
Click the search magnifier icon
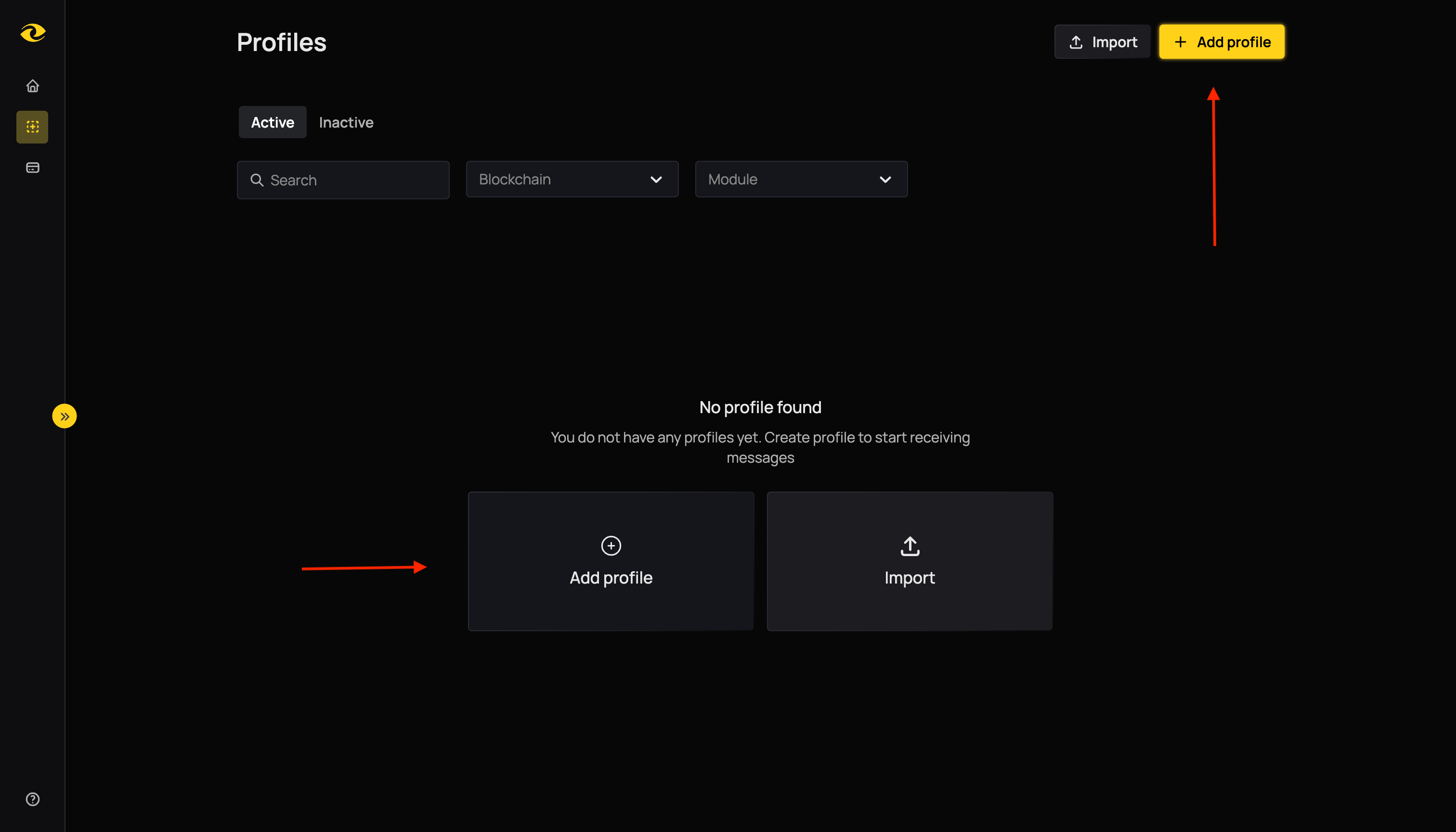tap(257, 180)
